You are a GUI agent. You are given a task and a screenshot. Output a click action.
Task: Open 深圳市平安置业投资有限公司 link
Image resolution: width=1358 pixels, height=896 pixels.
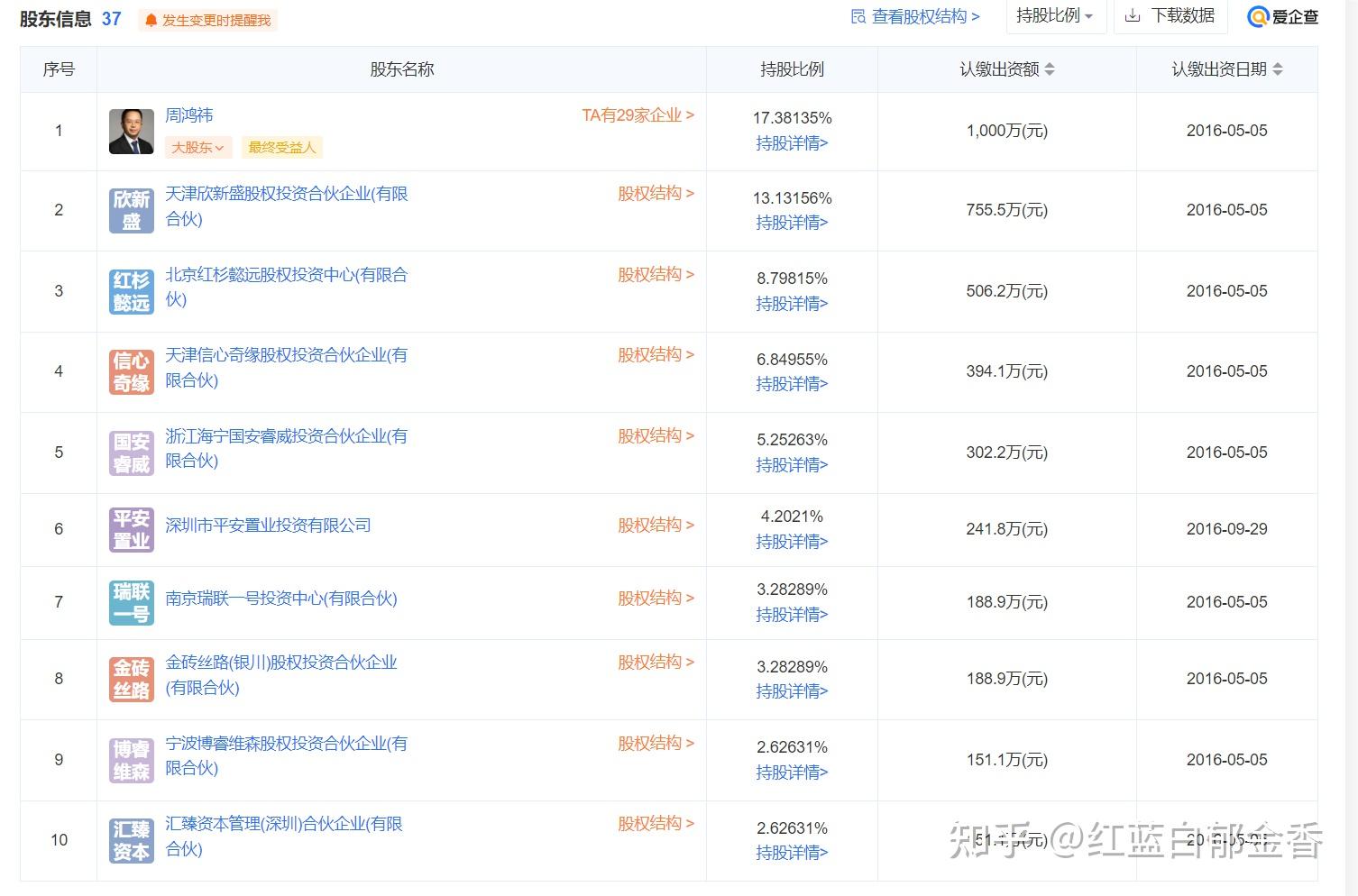click(269, 526)
